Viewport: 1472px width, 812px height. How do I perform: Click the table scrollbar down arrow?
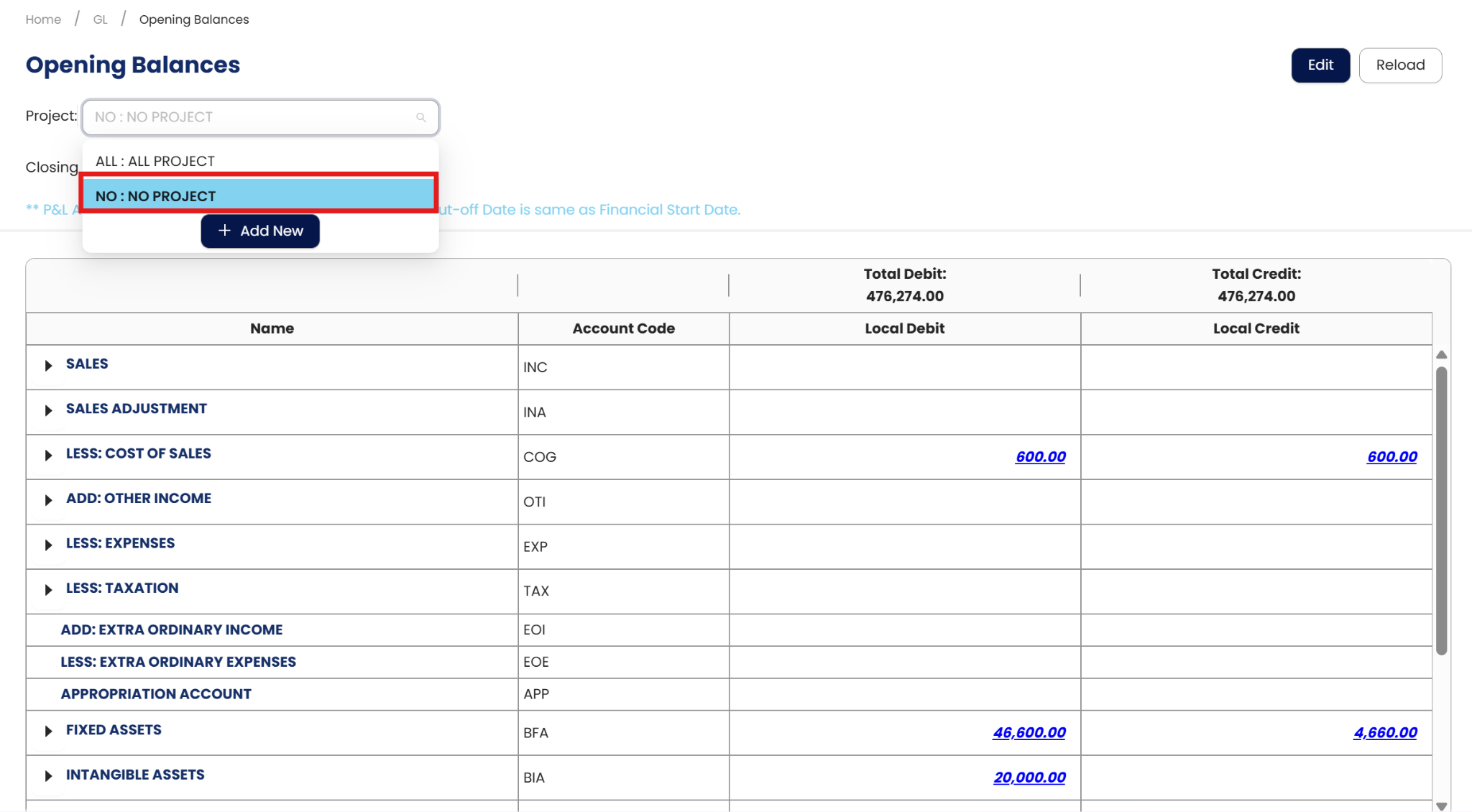tap(1441, 806)
